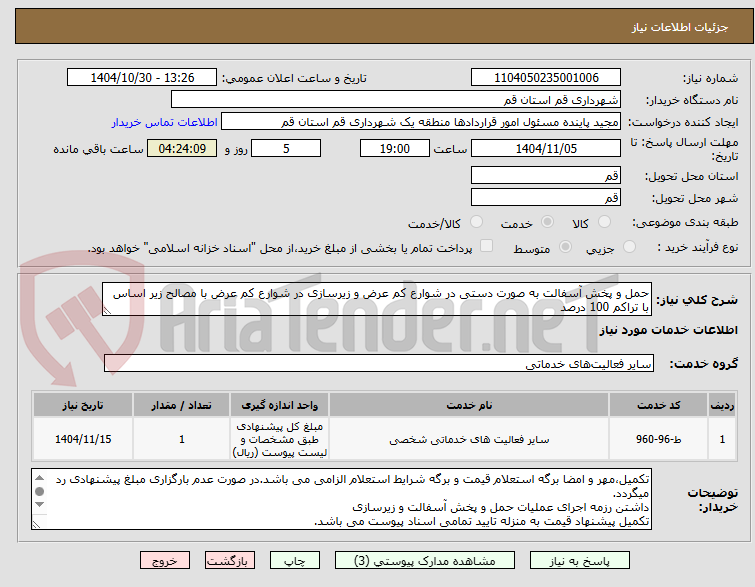Click the remaining time field 04:24:09
This screenshot has height=587, width=755.
[182, 148]
